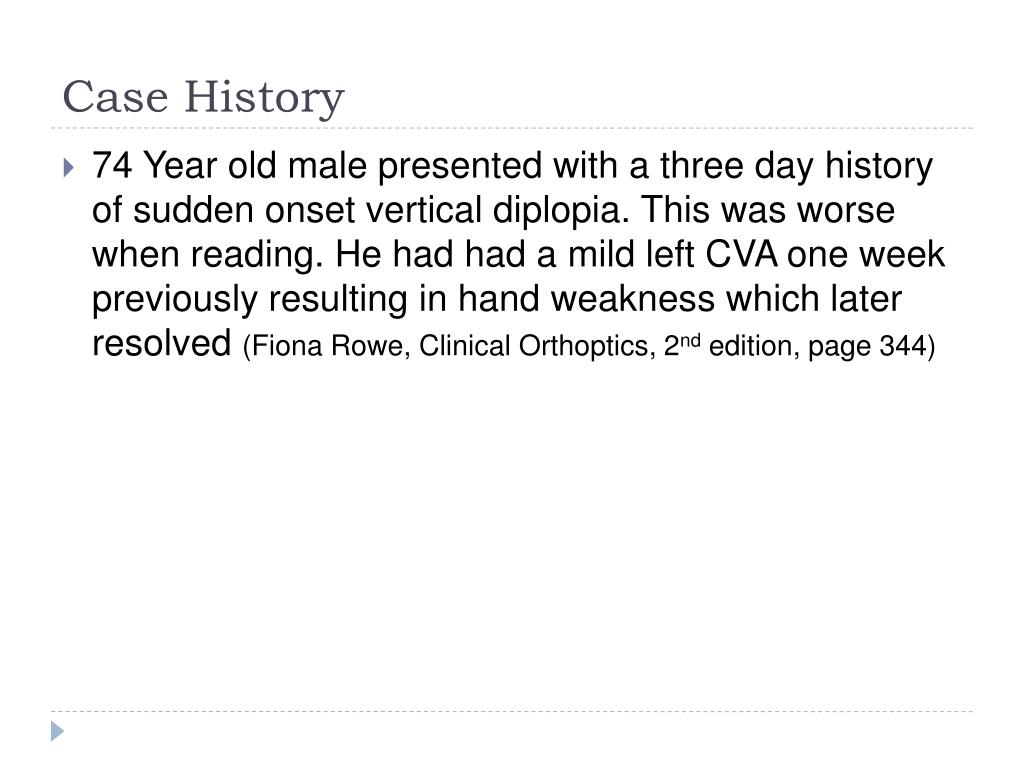Click the dotted divider line under the title
Image resolution: width=1024 pixels, height=768 pixels.
tap(512, 128)
